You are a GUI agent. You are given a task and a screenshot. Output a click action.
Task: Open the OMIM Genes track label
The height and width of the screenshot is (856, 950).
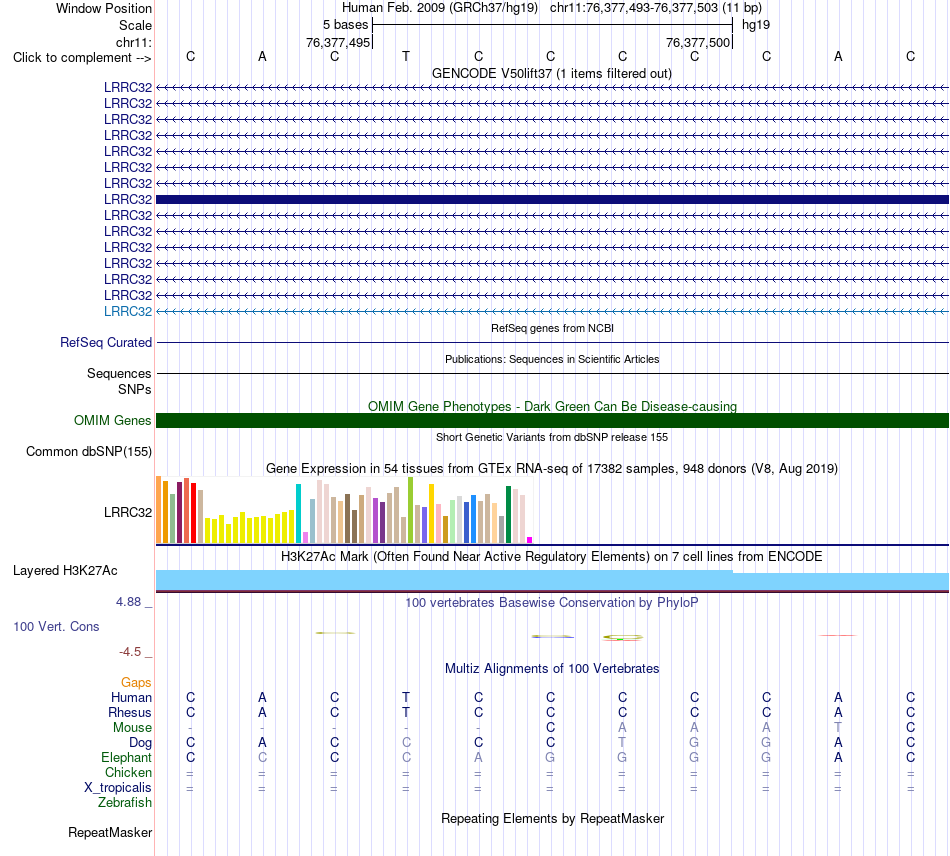pos(112,420)
